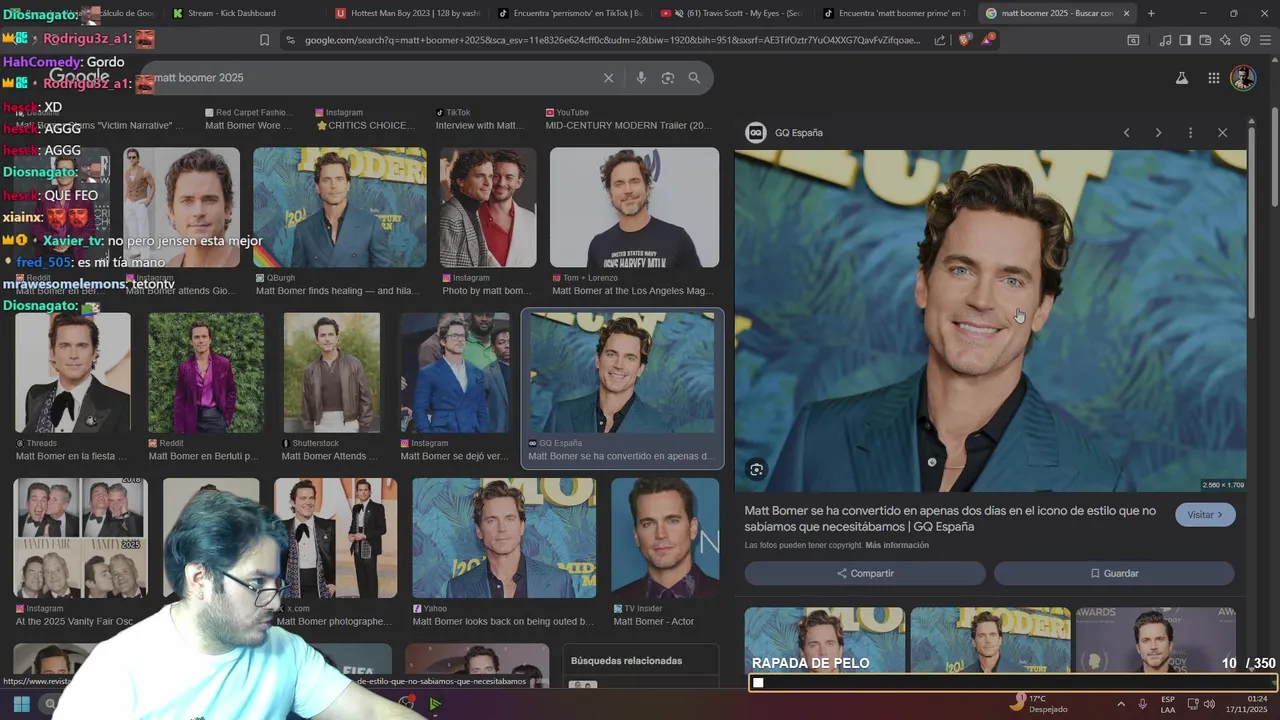Viewport: 1280px width, 720px height.
Task: Open the AWARDS related image in preview panel
Action: pyautogui.click(x=1155, y=640)
